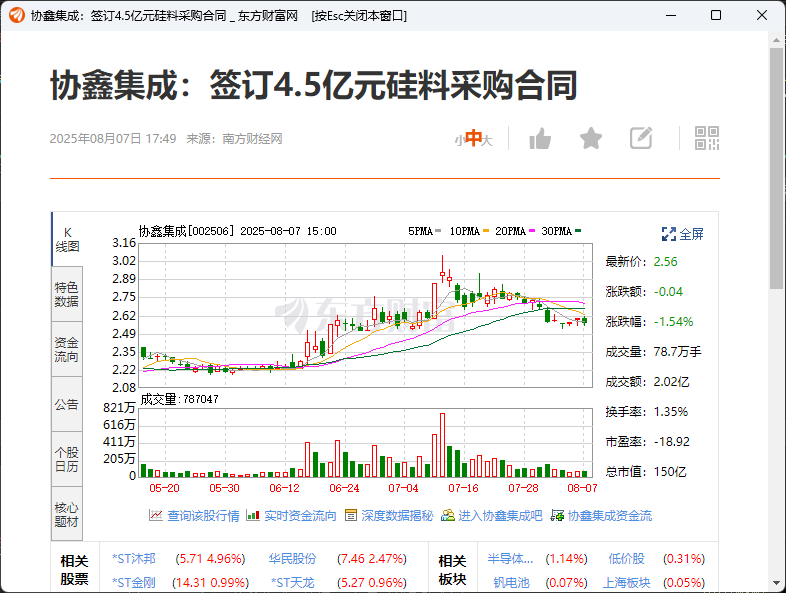
Task: Set font size to small 小
Action: point(459,140)
